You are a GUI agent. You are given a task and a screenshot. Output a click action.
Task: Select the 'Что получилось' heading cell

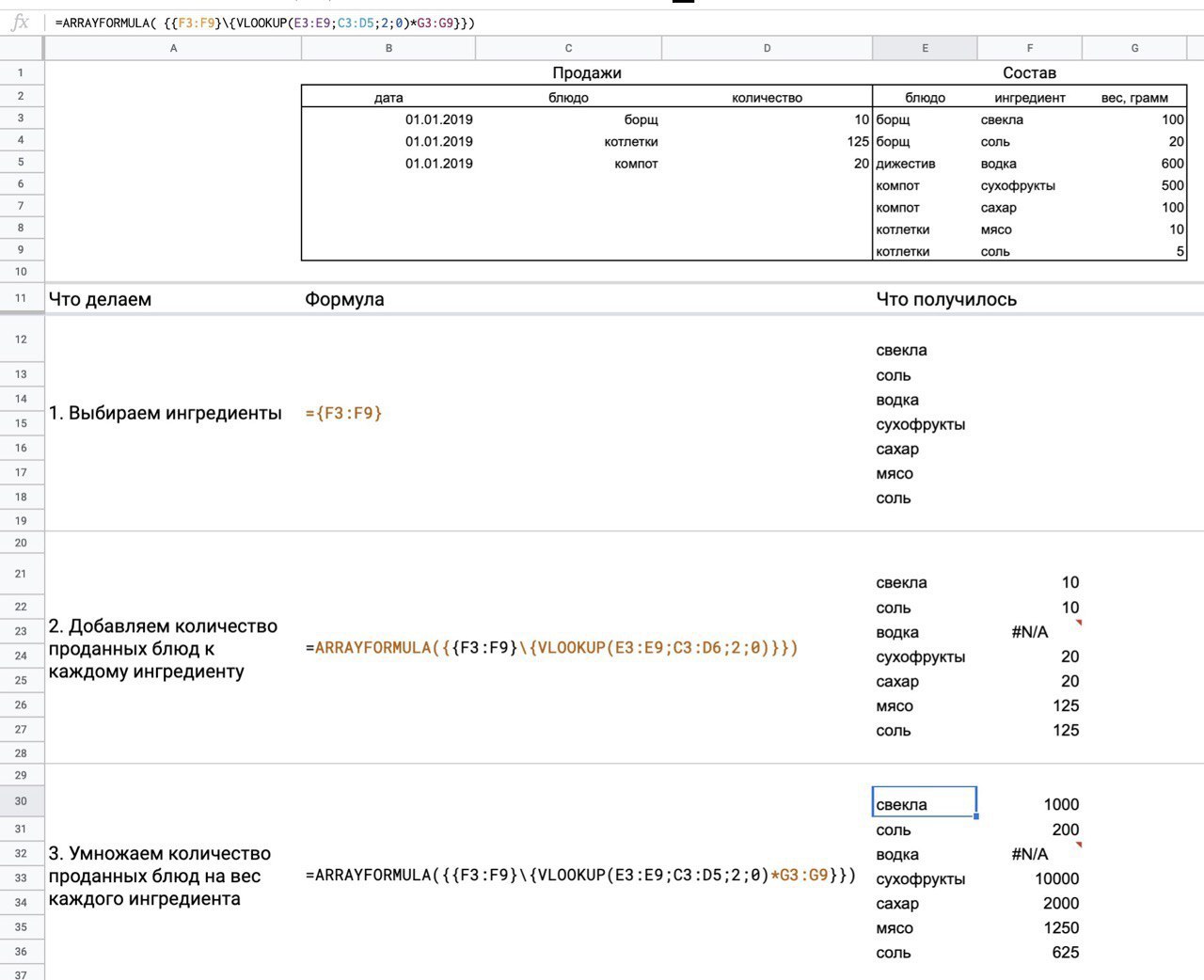[946, 299]
